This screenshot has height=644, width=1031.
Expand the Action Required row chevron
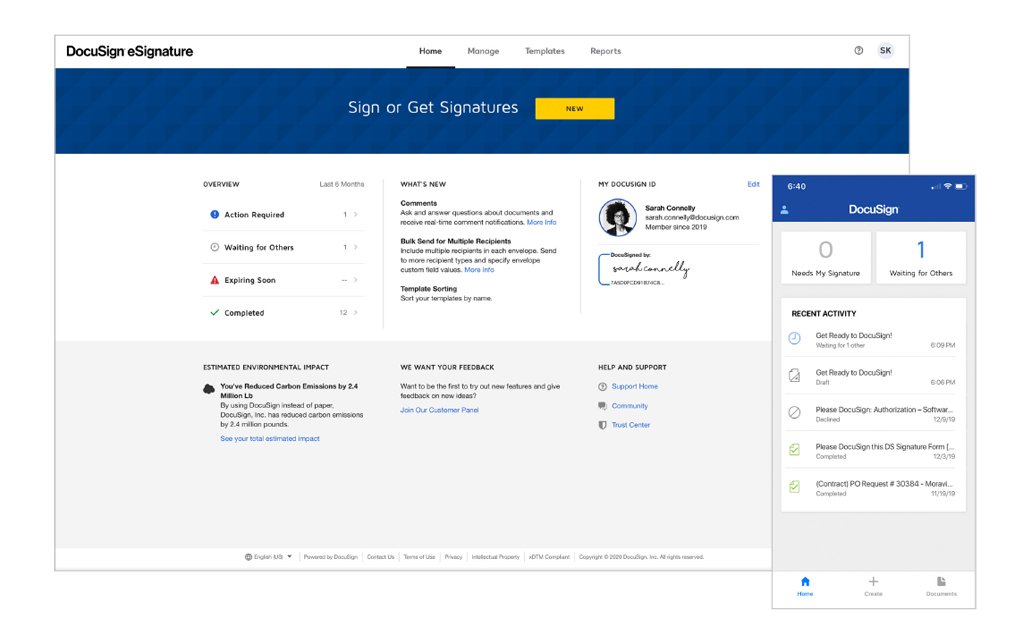coord(356,215)
